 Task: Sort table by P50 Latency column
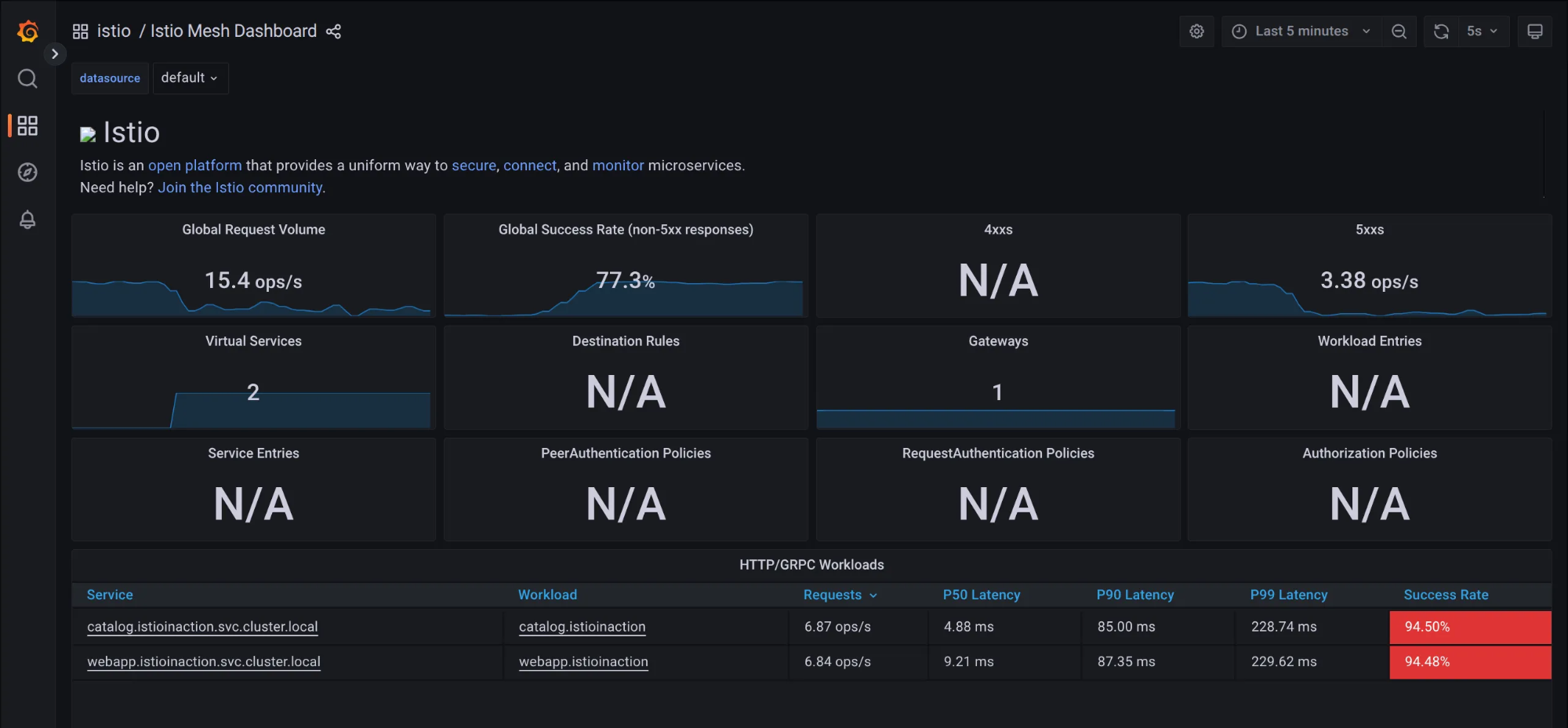tap(982, 595)
